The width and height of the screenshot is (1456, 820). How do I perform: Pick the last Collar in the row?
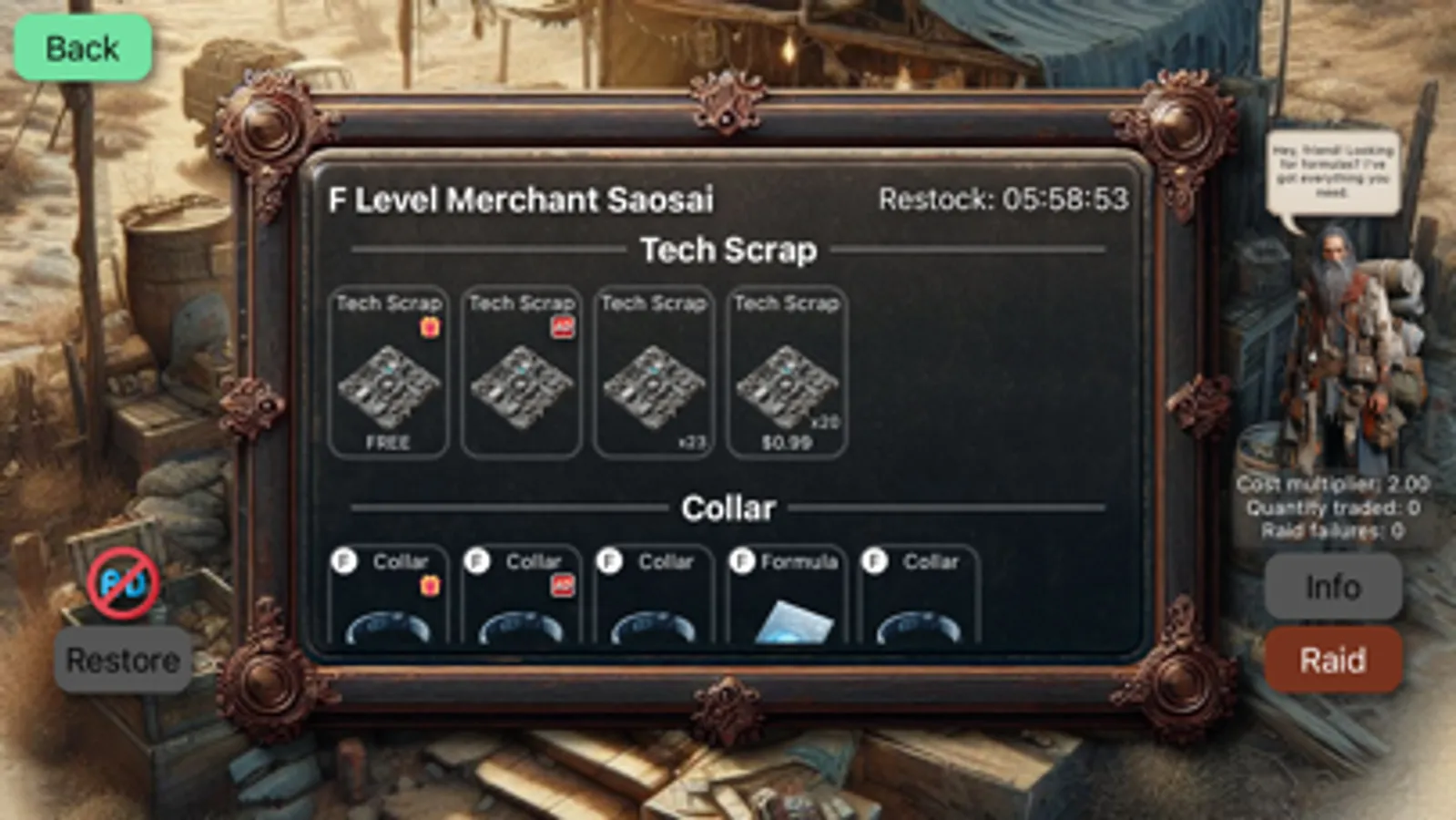coord(920,594)
